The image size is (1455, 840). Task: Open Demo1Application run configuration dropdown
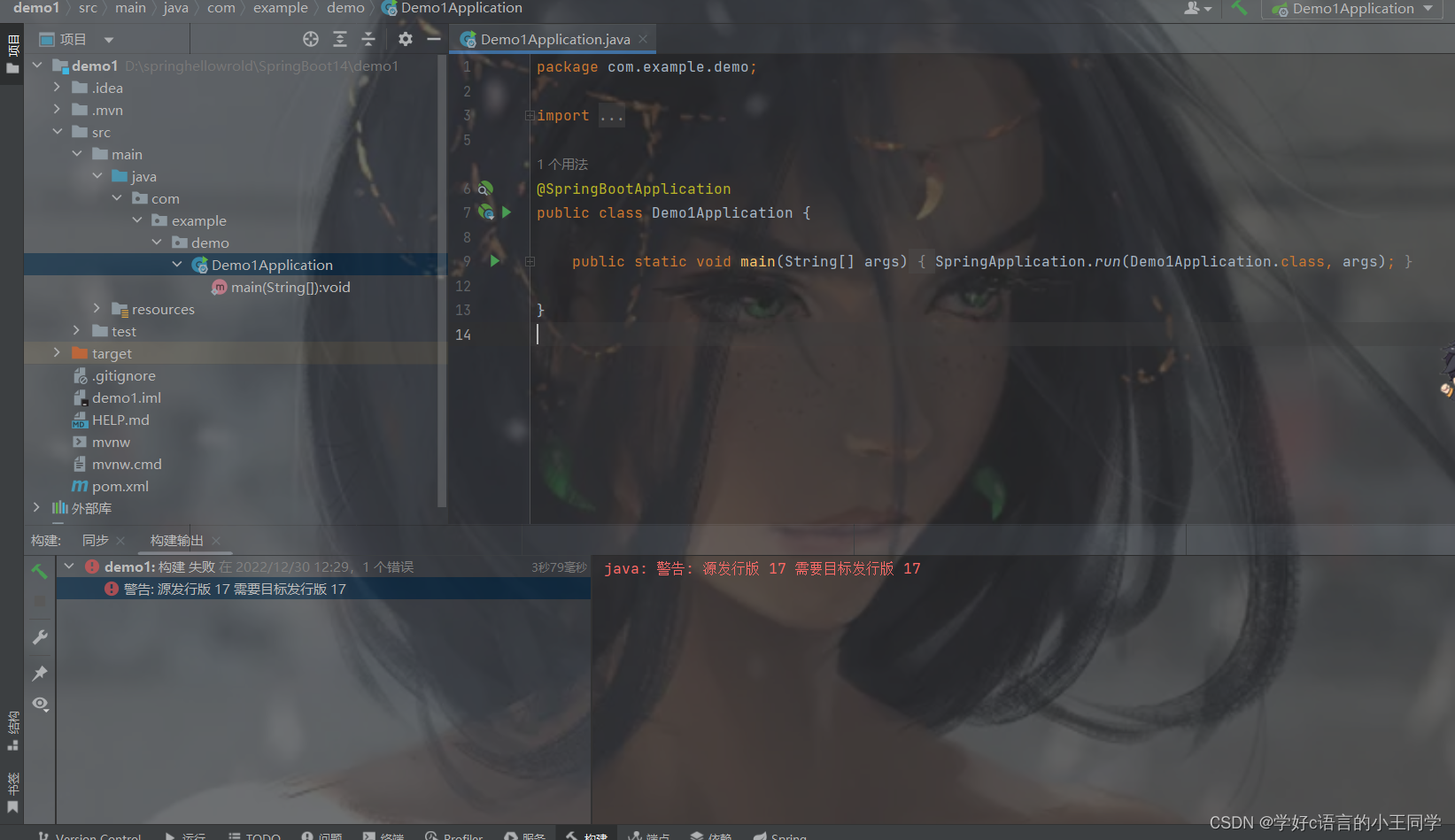pos(1353,9)
